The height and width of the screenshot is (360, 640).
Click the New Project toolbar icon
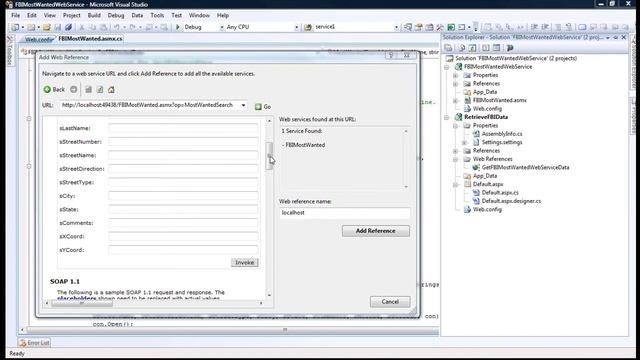coord(16,27)
